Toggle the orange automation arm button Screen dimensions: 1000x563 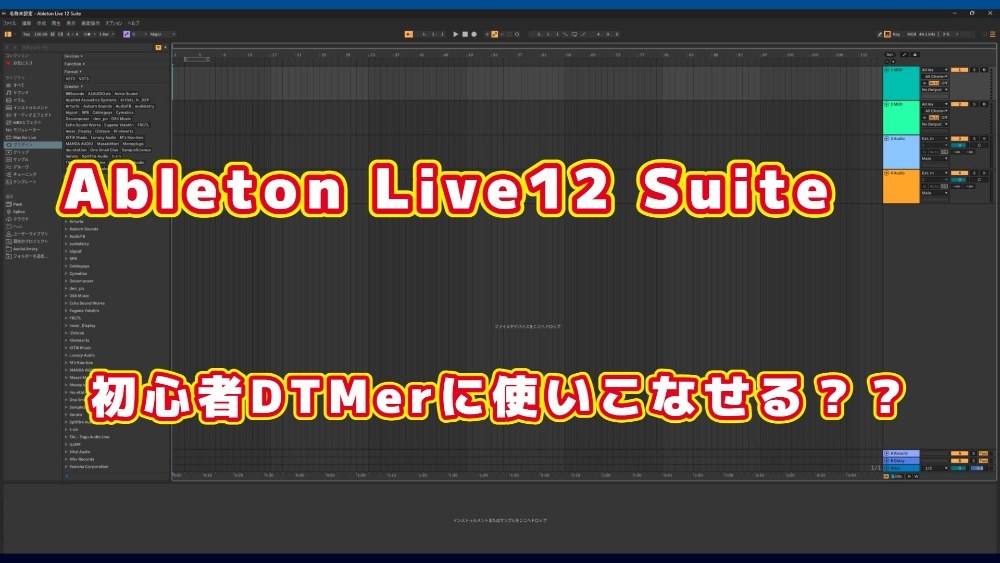[494, 34]
